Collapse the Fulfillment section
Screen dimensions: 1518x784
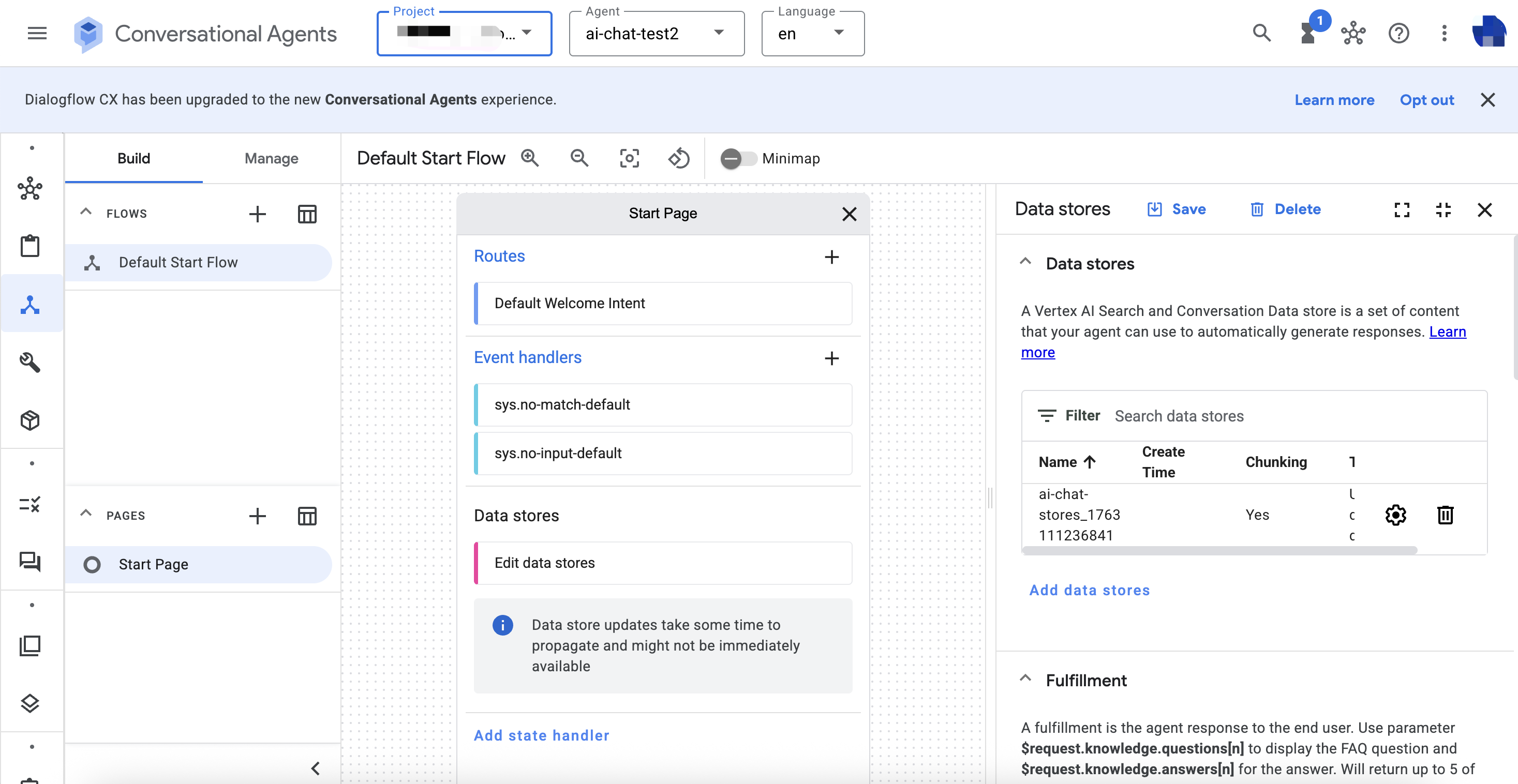coord(1025,679)
